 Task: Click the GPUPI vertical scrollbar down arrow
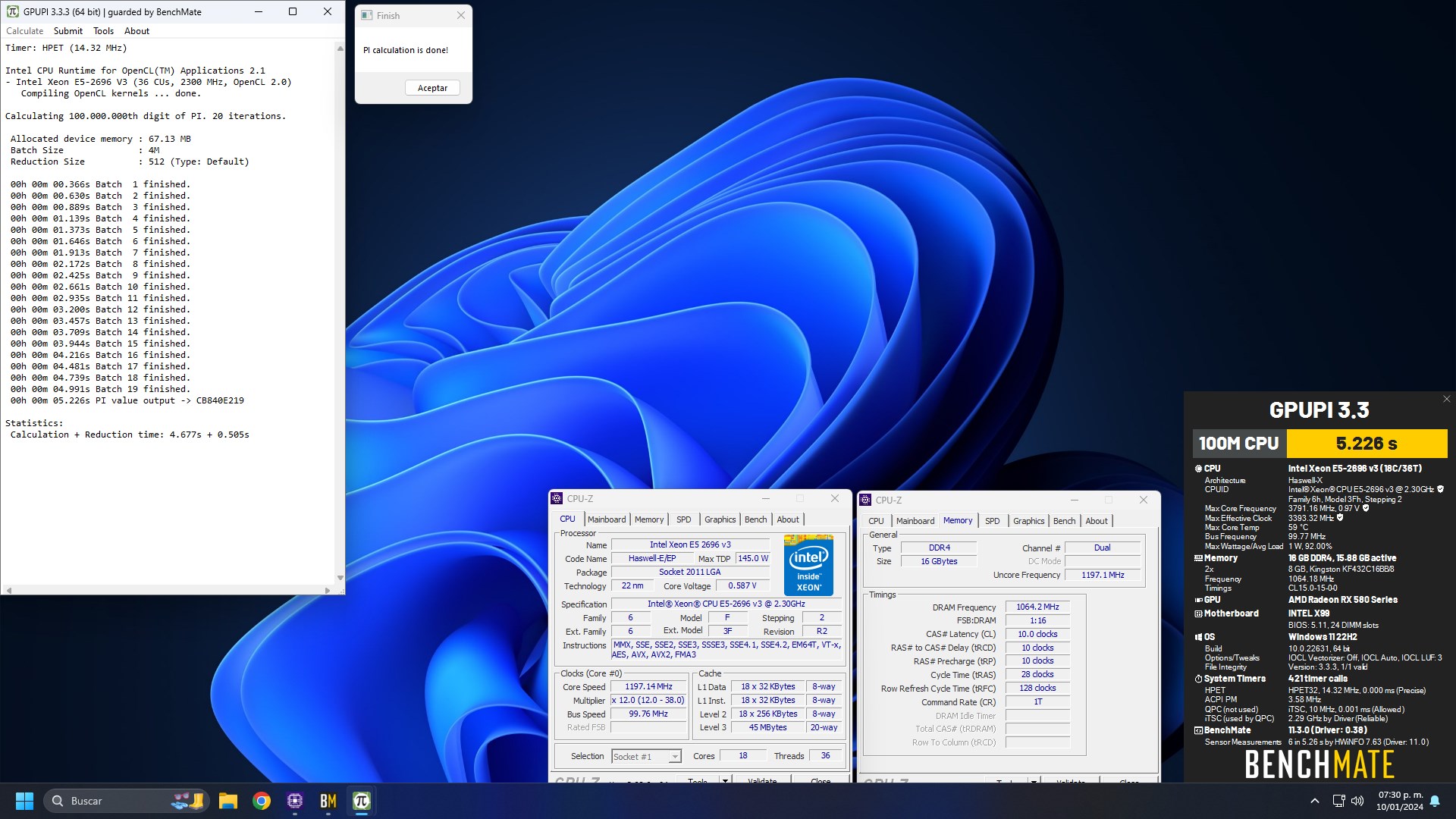(x=340, y=578)
